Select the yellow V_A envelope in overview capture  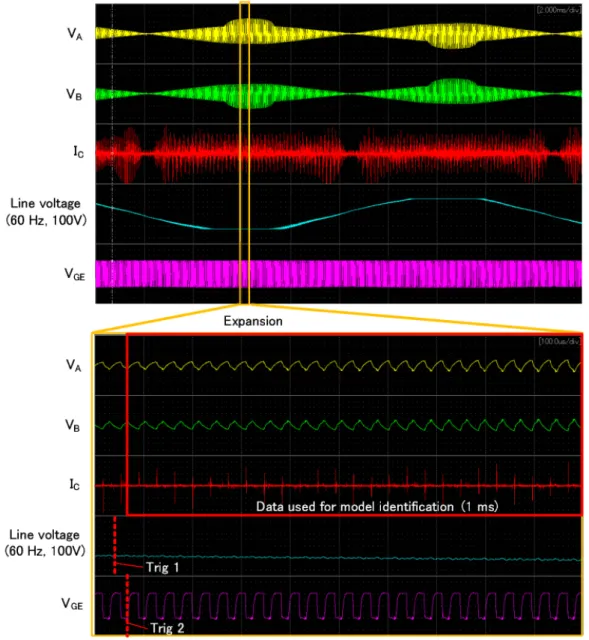coord(338,33)
